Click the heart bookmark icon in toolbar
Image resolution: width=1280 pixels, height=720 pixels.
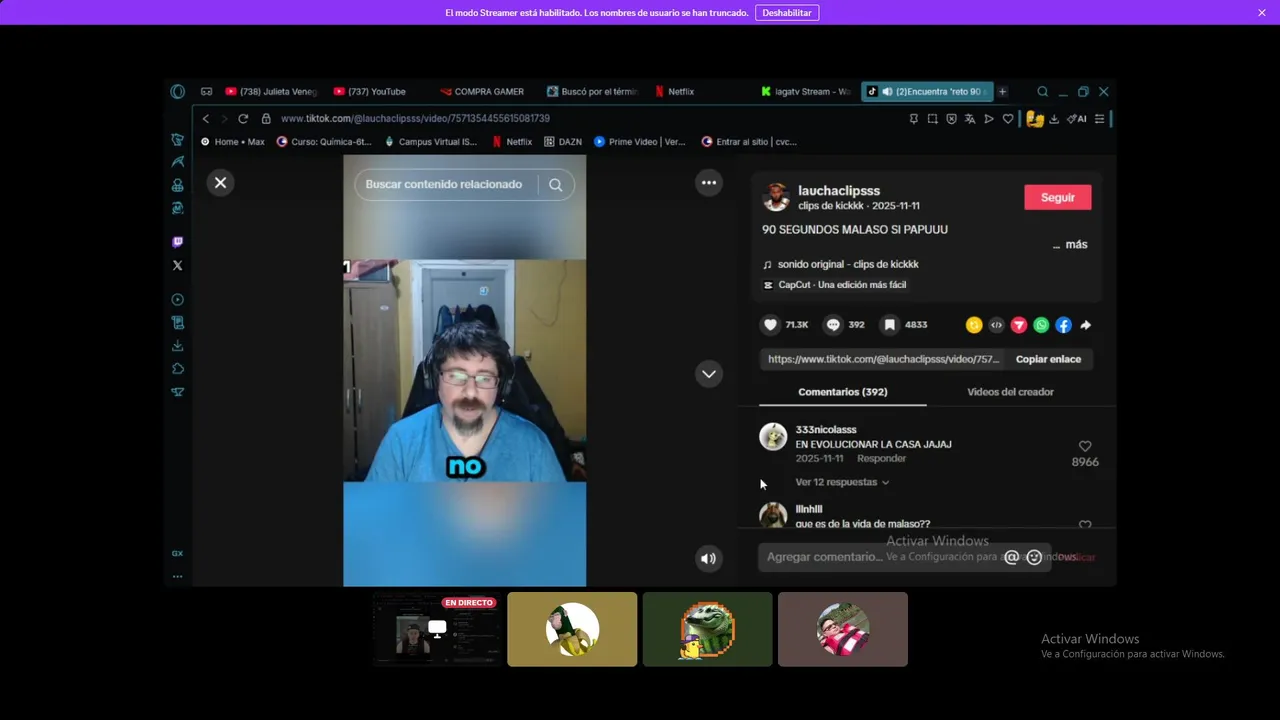1008,119
